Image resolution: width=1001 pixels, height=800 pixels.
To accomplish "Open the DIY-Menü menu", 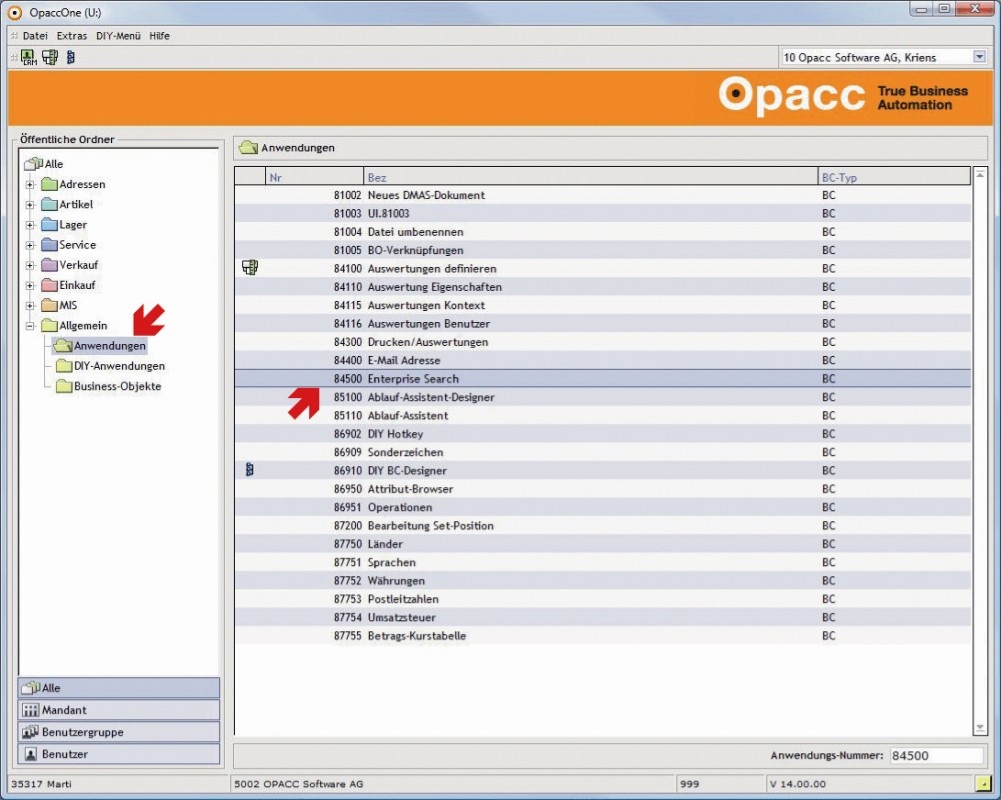I will coord(120,35).
